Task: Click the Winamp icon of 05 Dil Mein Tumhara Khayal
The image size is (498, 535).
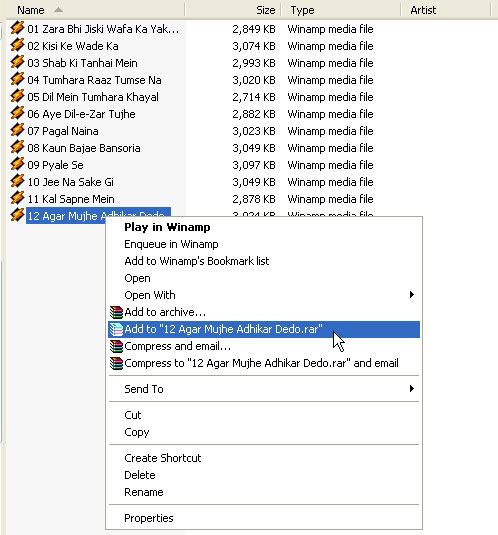Action: click(x=17, y=96)
